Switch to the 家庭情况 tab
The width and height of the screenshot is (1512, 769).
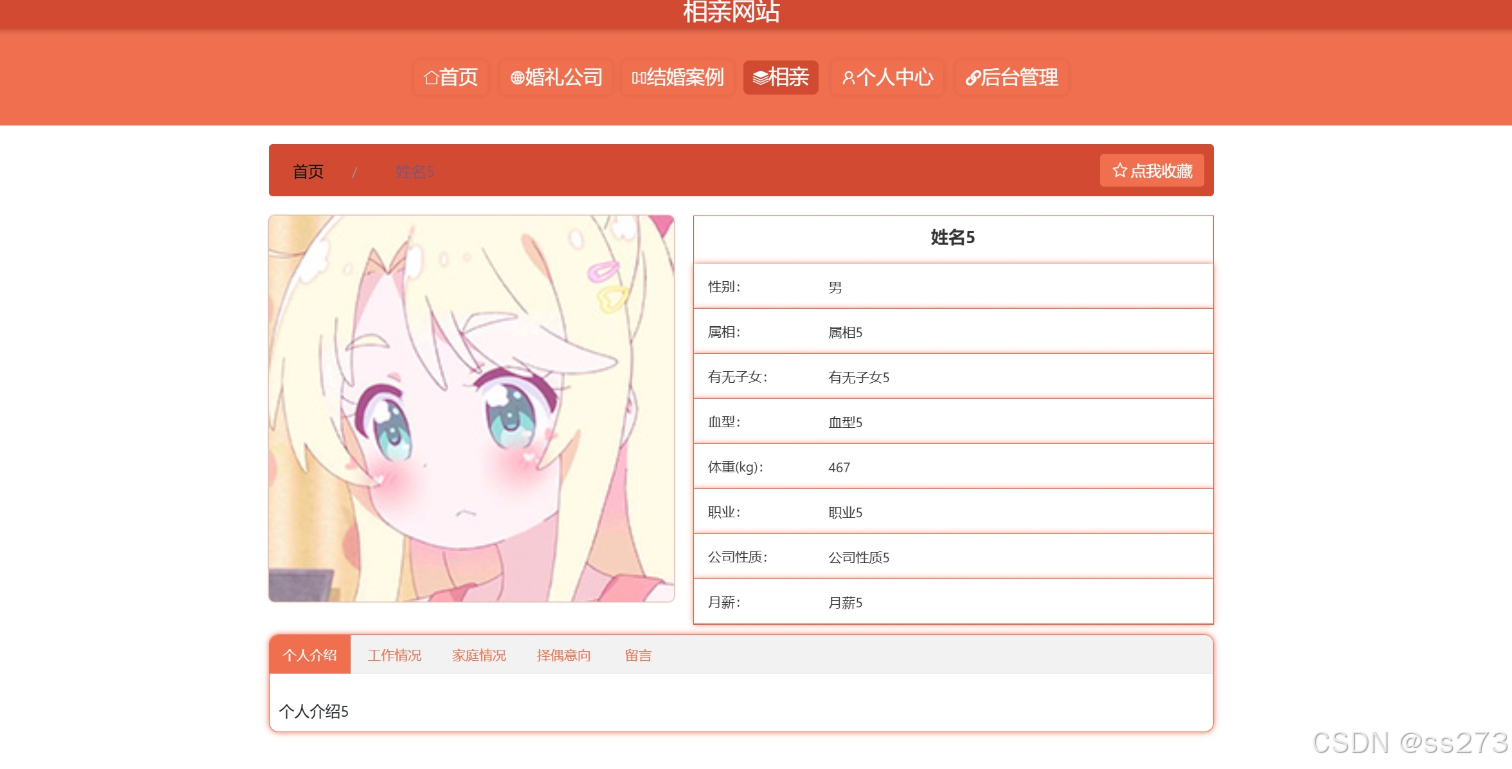[479, 655]
